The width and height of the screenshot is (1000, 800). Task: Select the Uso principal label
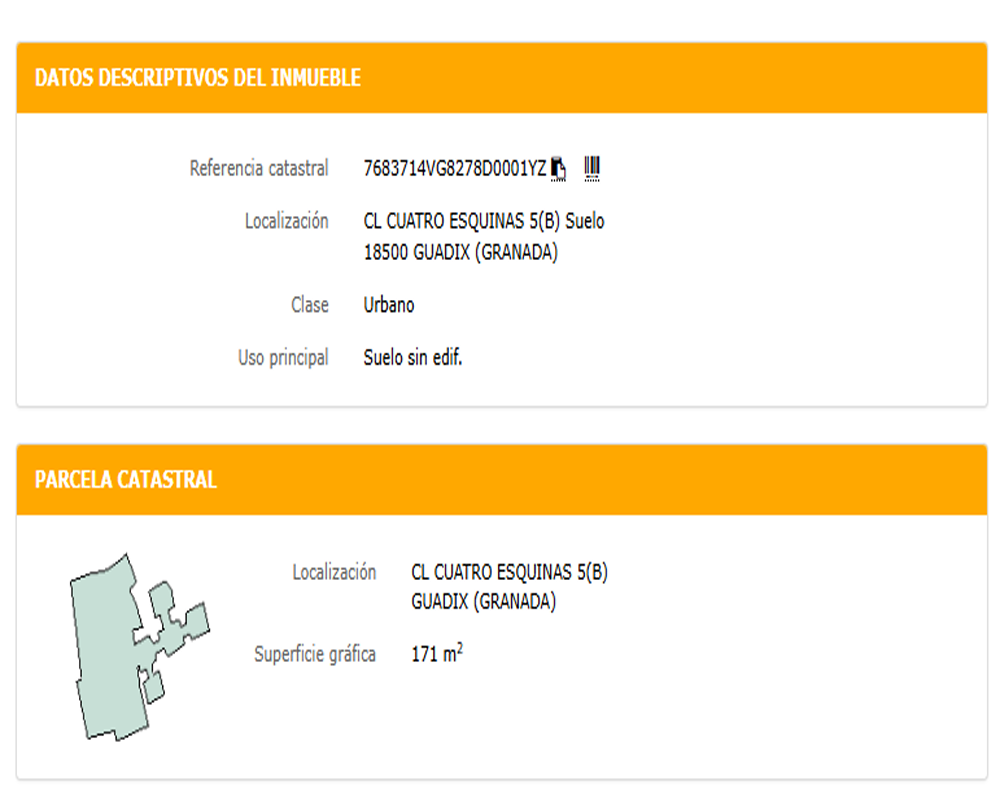(283, 358)
